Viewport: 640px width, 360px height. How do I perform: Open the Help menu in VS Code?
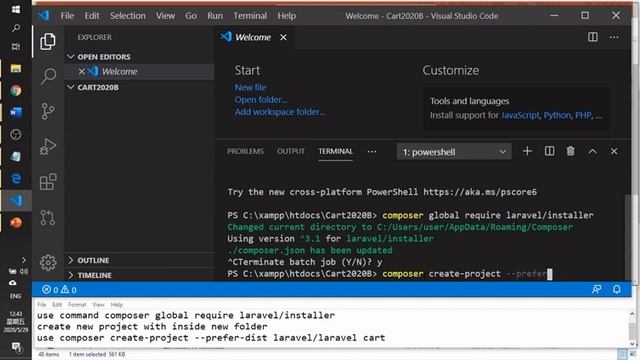[x=287, y=16]
